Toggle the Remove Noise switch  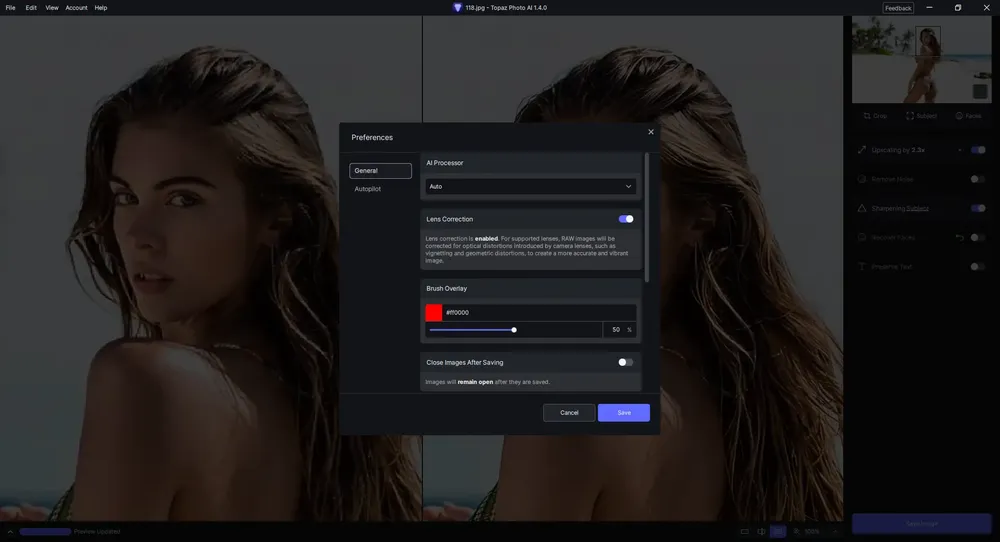point(978,179)
